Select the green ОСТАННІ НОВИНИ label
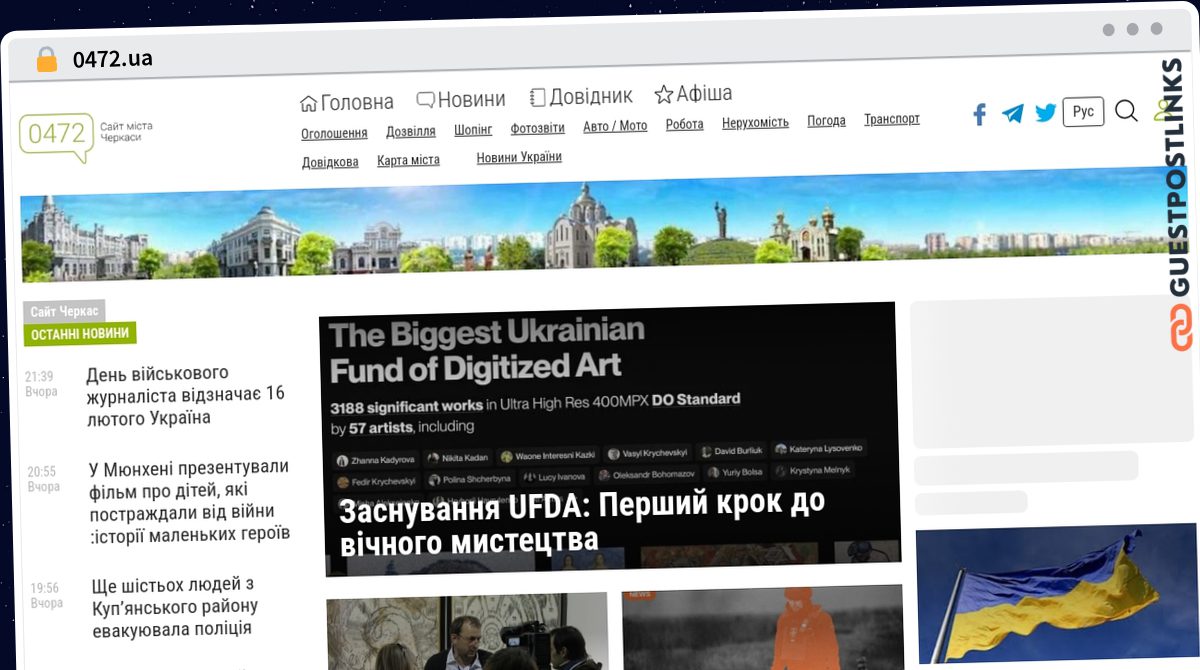This screenshot has height=670, width=1200. [x=80, y=334]
